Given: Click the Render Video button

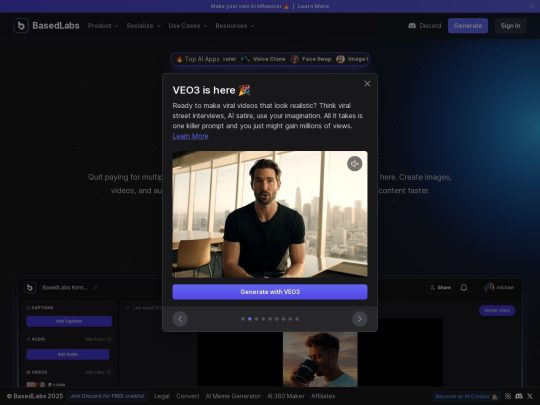Looking at the screenshot, I should (x=497, y=310).
